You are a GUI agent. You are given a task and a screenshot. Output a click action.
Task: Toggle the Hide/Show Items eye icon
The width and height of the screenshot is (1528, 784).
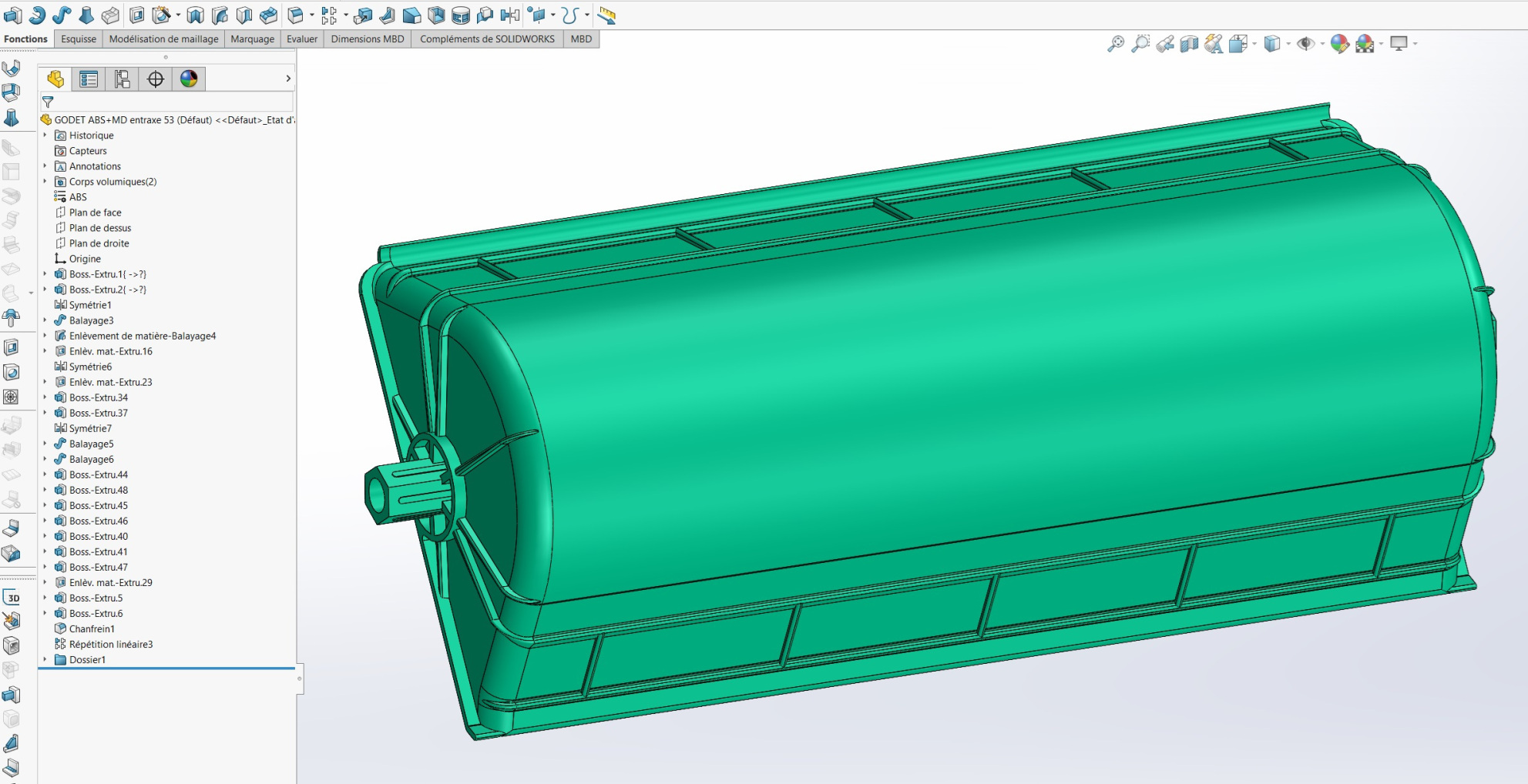(x=1305, y=44)
